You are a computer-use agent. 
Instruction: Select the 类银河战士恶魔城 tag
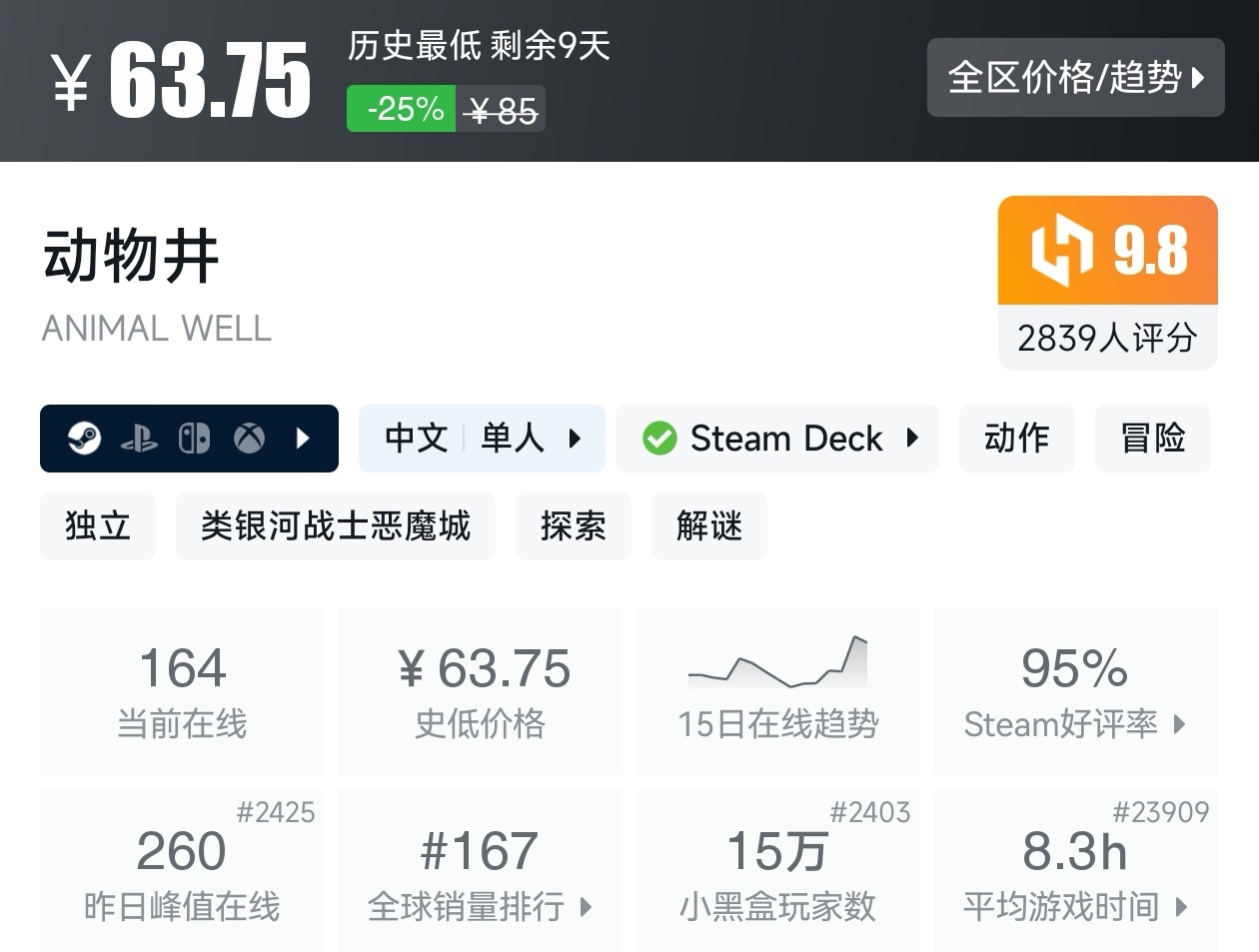(x=336, y=525)
